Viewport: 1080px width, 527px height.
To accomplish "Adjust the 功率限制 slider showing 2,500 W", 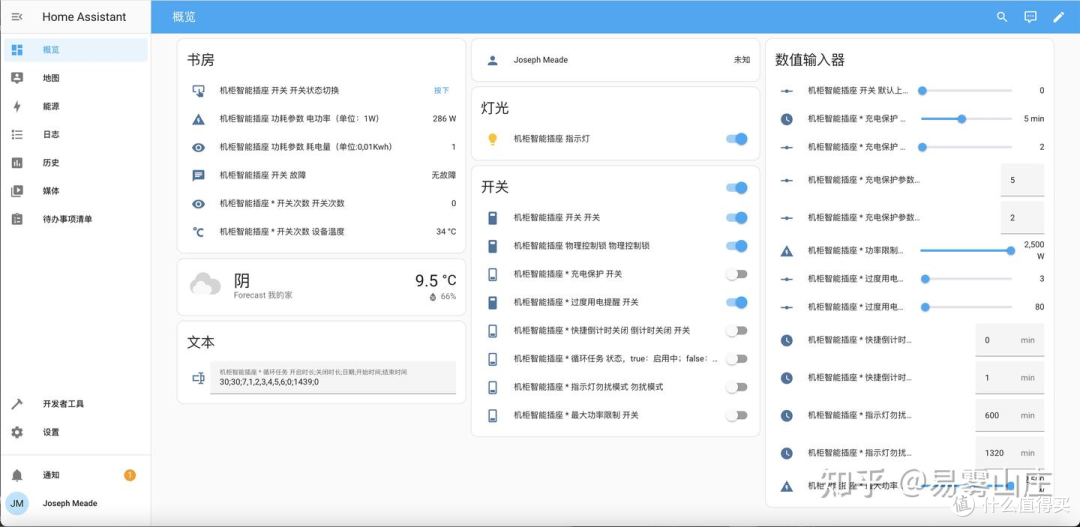I will pyautogui.click(x=966, y=251).
